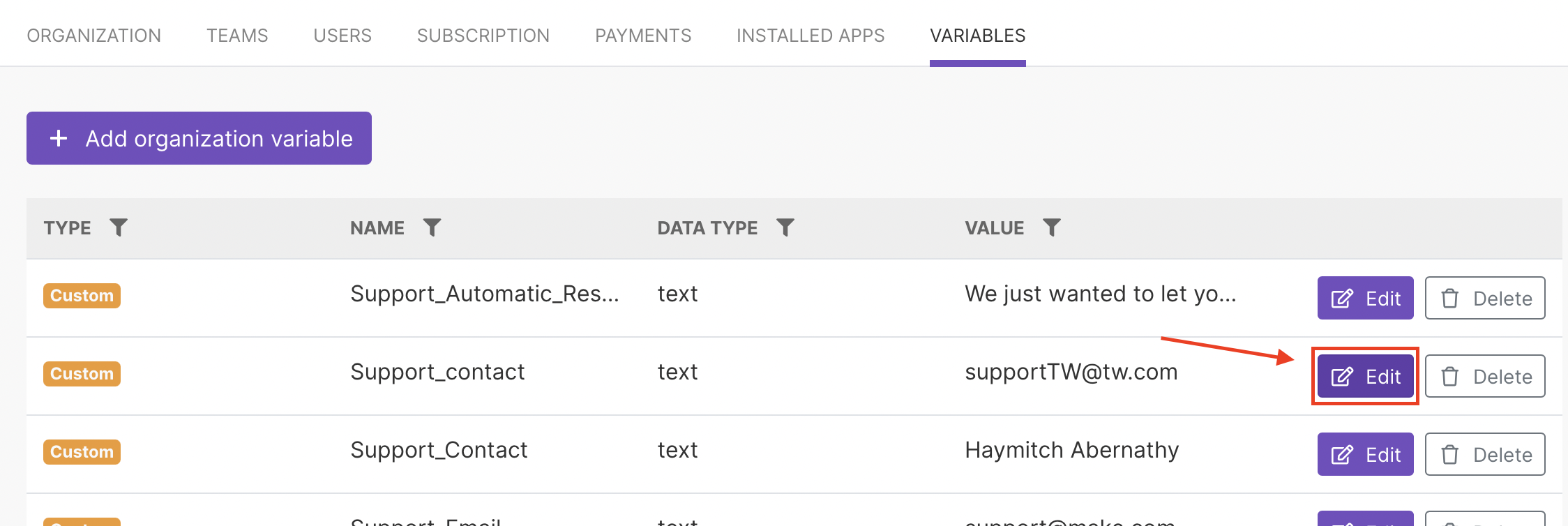The width and height of the screenshot is (1568, 526).
Task: Filter the DATA TYPE column
Action: pos(785,227)
